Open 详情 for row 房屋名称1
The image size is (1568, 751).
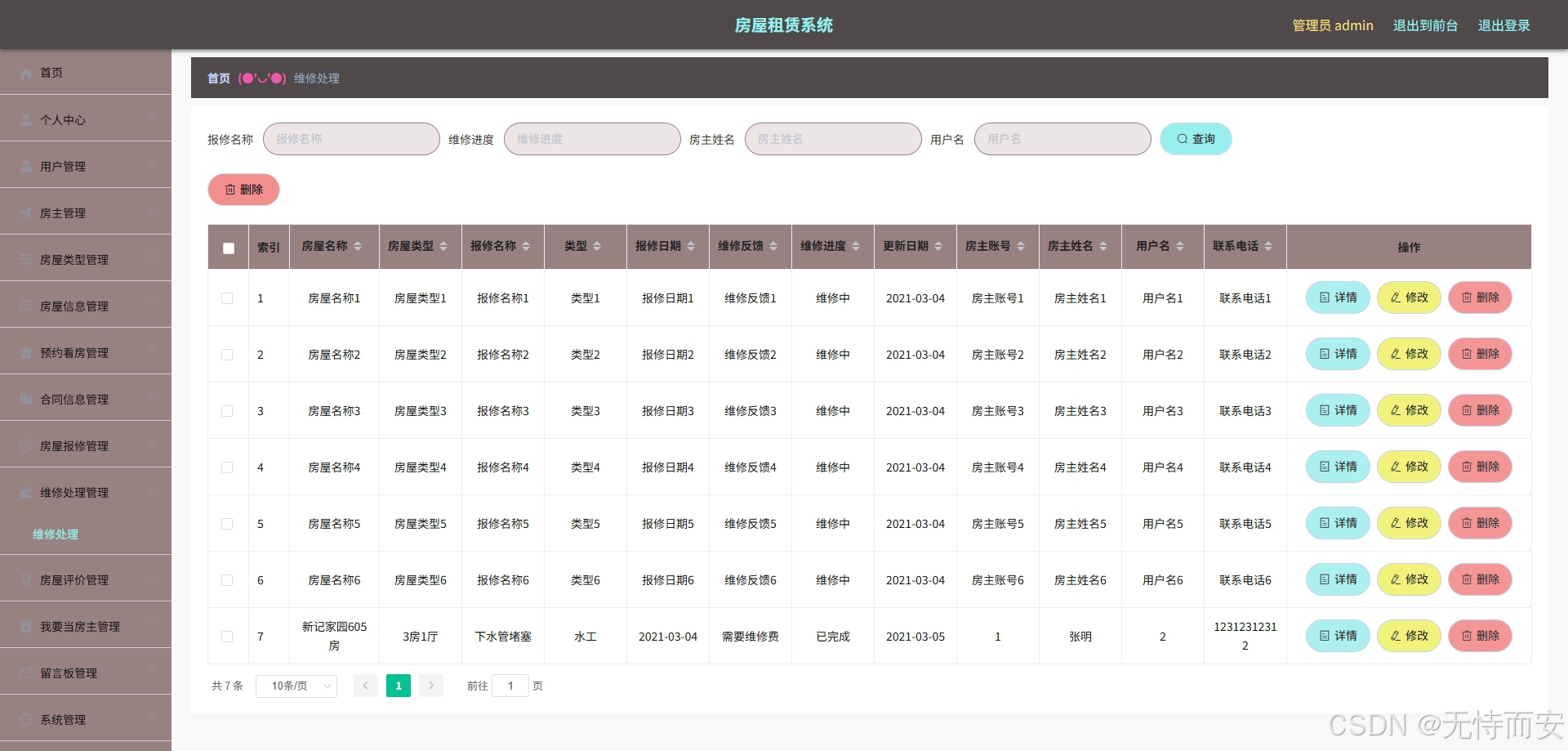(1338, 297)
